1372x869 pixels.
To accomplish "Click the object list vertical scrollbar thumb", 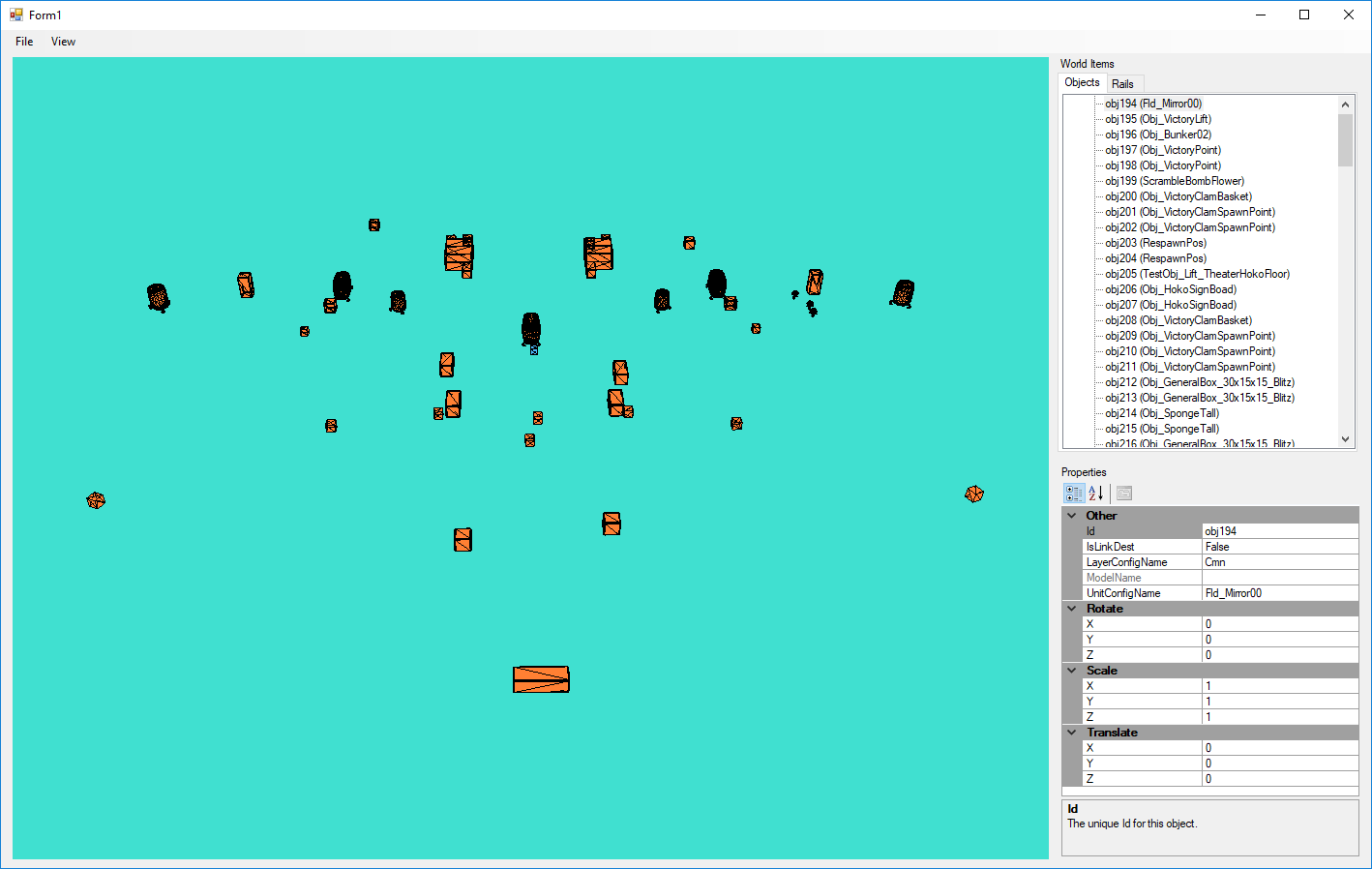I will click(1345, 140).
